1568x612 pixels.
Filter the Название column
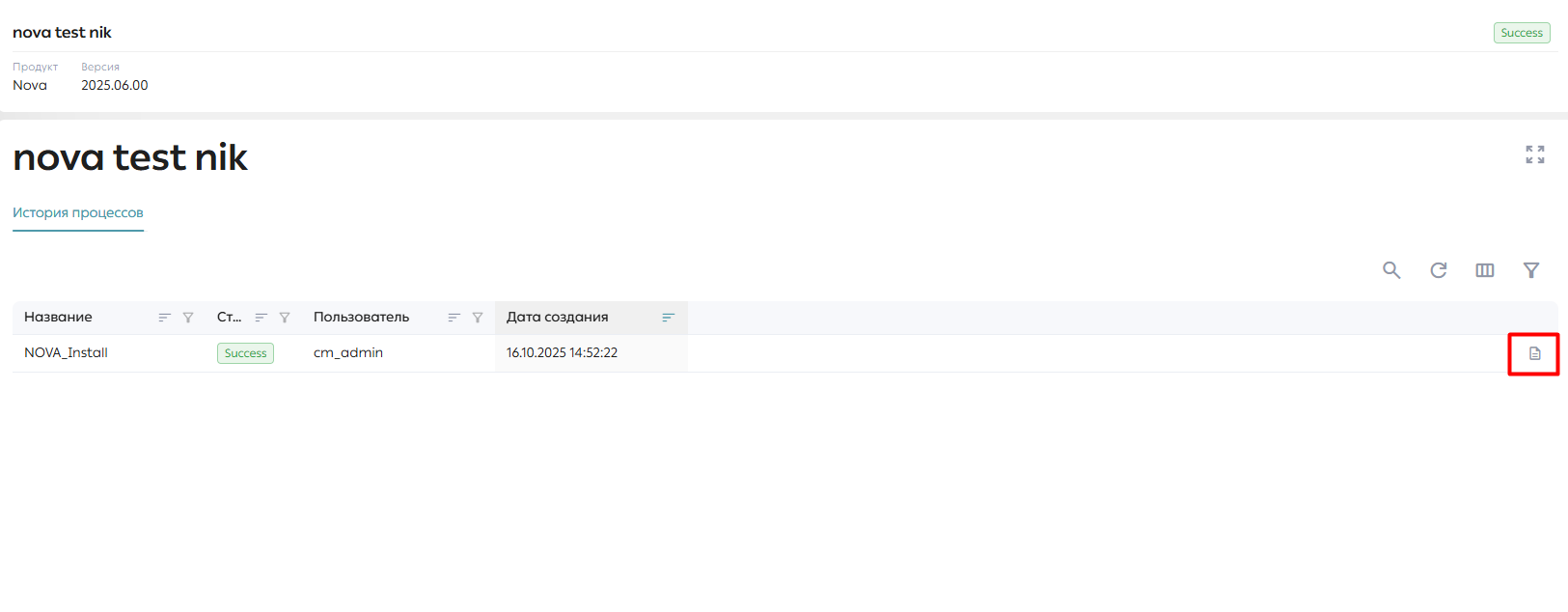pyautogui.click(x=188, y=318)
